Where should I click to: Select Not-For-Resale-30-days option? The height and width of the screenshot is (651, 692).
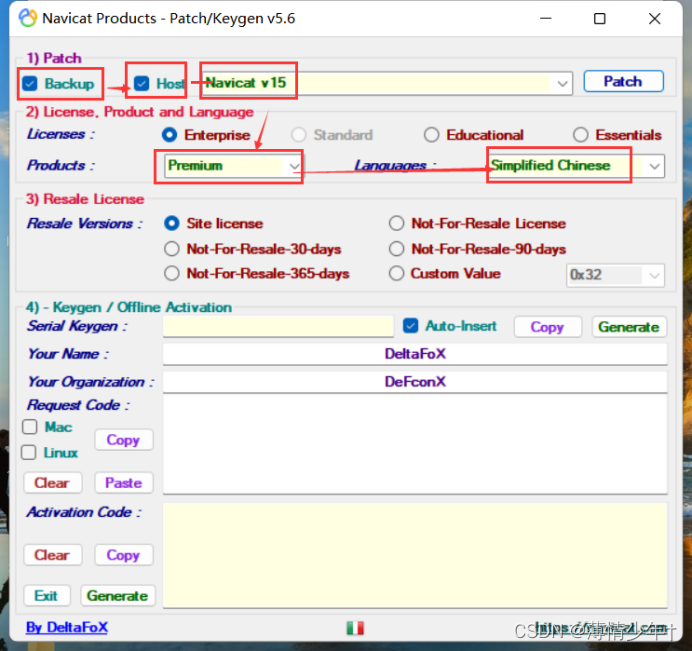click(x=172, y=249)
